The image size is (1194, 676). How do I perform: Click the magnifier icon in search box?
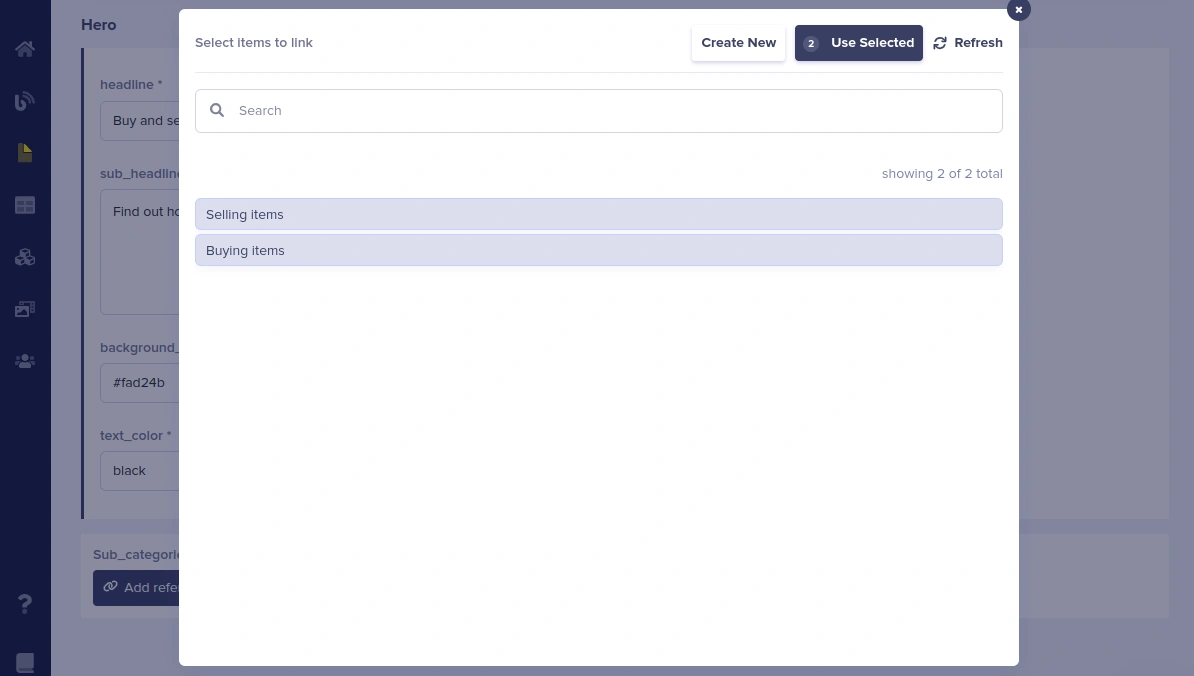tap(217, 111)
